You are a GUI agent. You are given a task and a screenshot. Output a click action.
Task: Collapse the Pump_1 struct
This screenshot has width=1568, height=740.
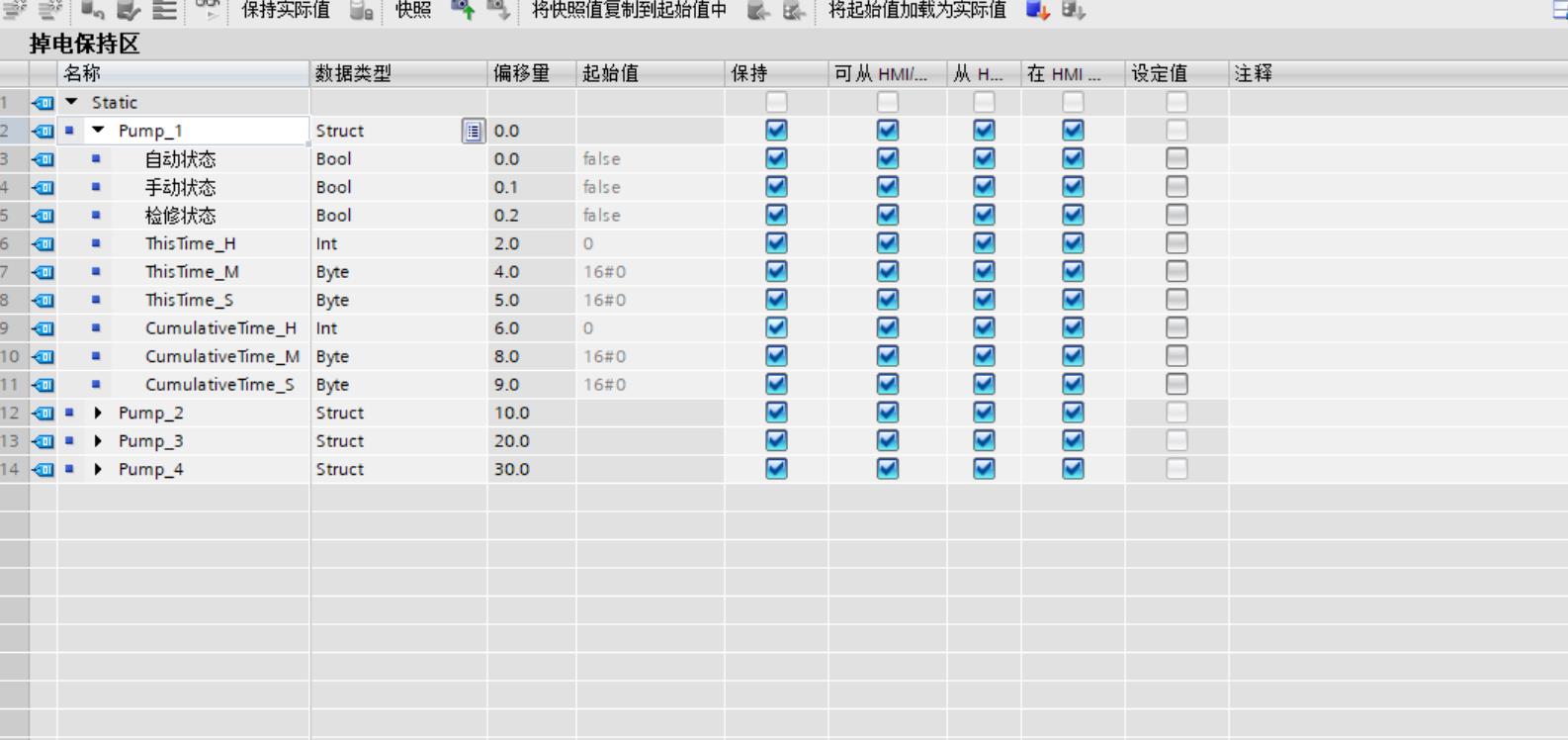(98, 131)
